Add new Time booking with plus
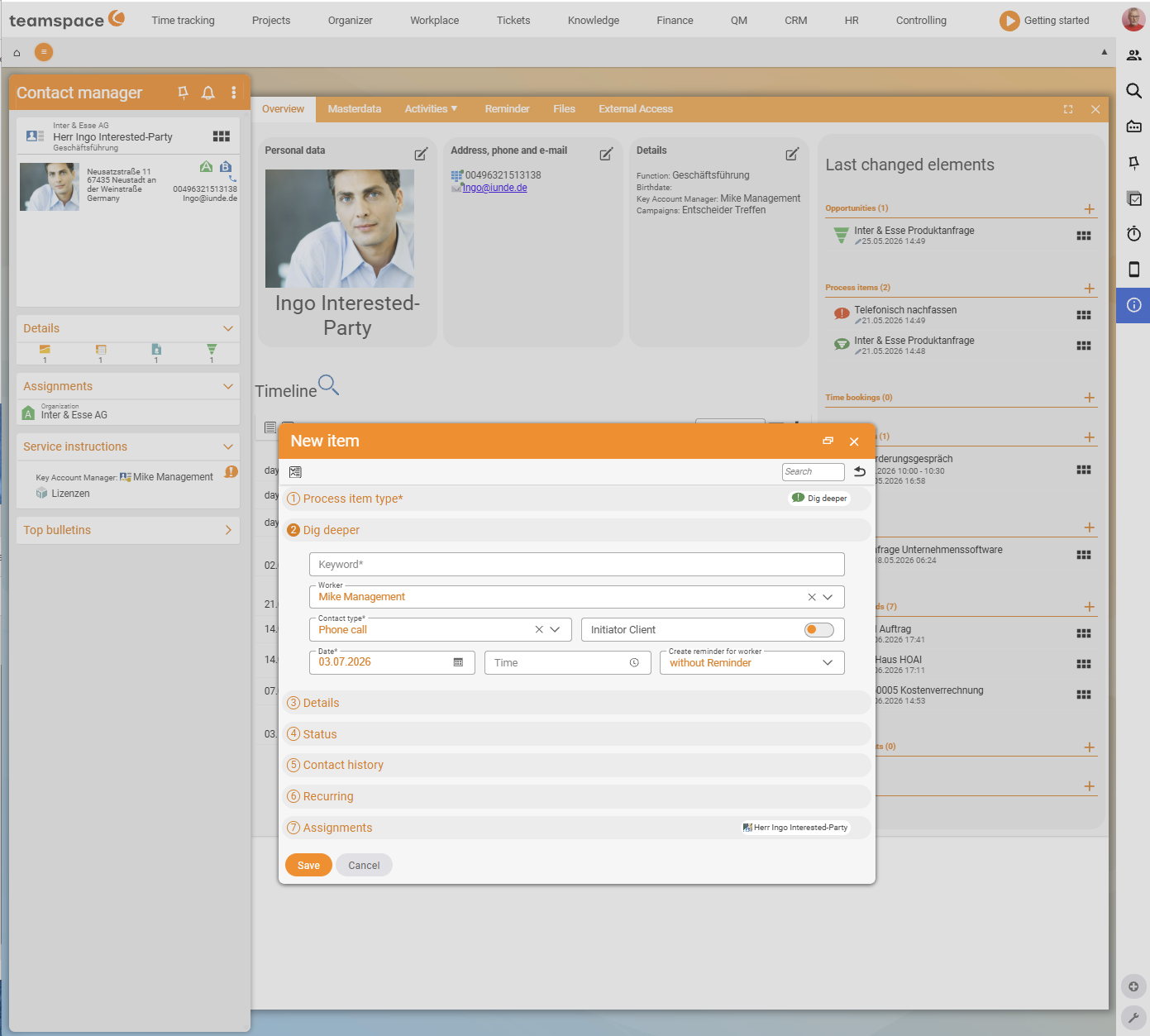The image size is (1150, 1036). (1090, 398)
